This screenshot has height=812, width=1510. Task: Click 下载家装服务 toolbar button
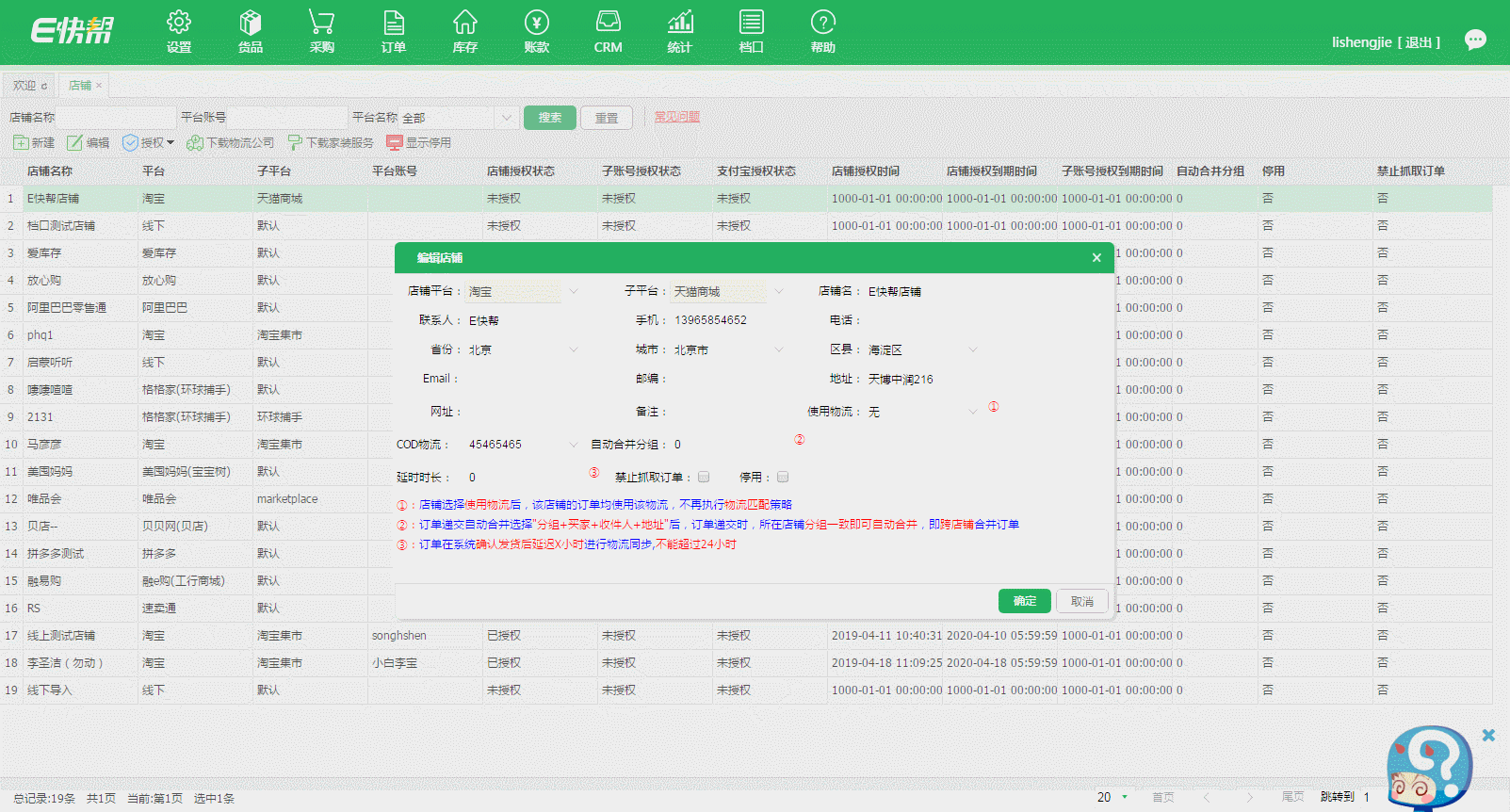[331, 143]
